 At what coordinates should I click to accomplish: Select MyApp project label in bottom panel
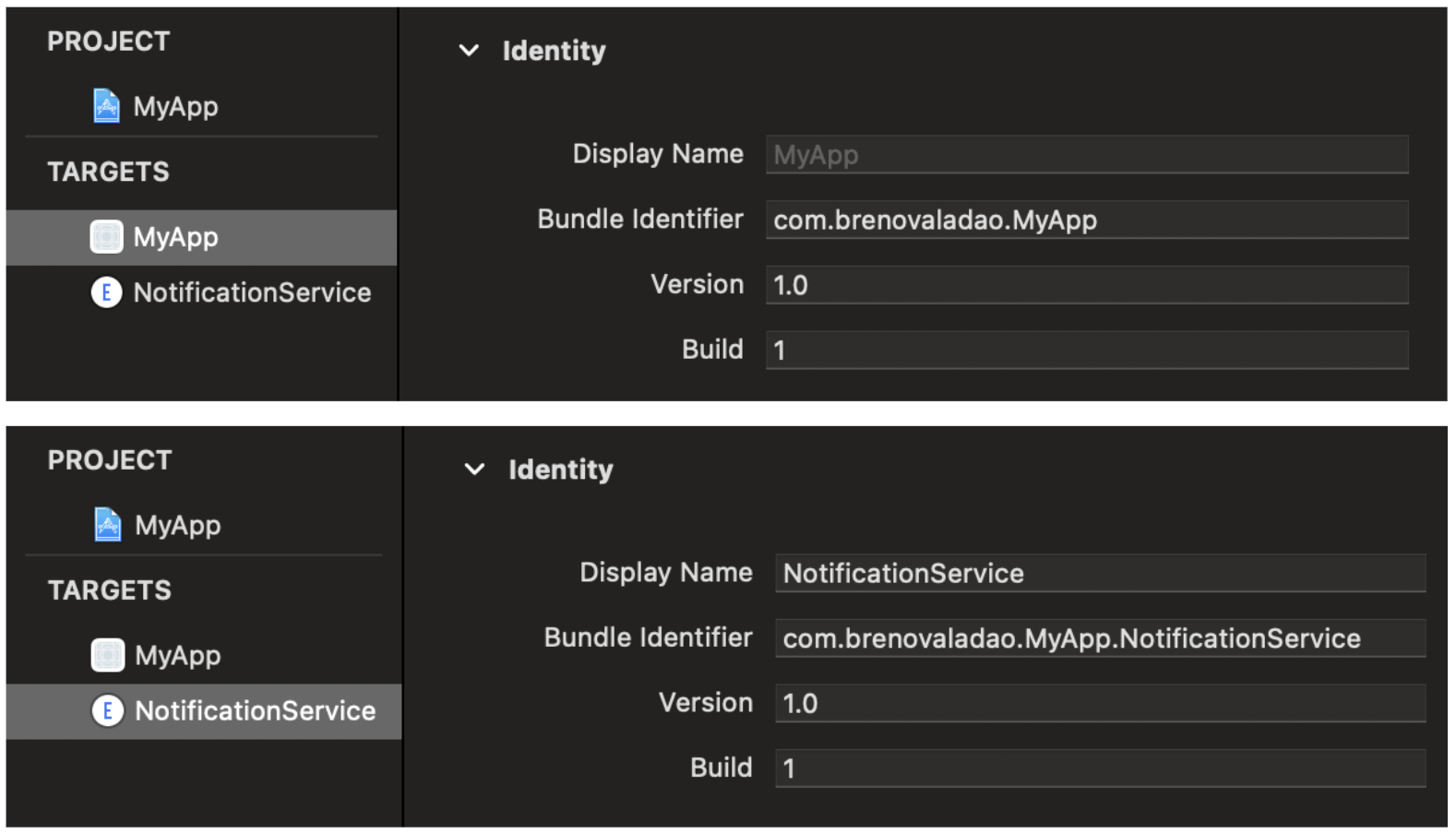click(178, 525)
